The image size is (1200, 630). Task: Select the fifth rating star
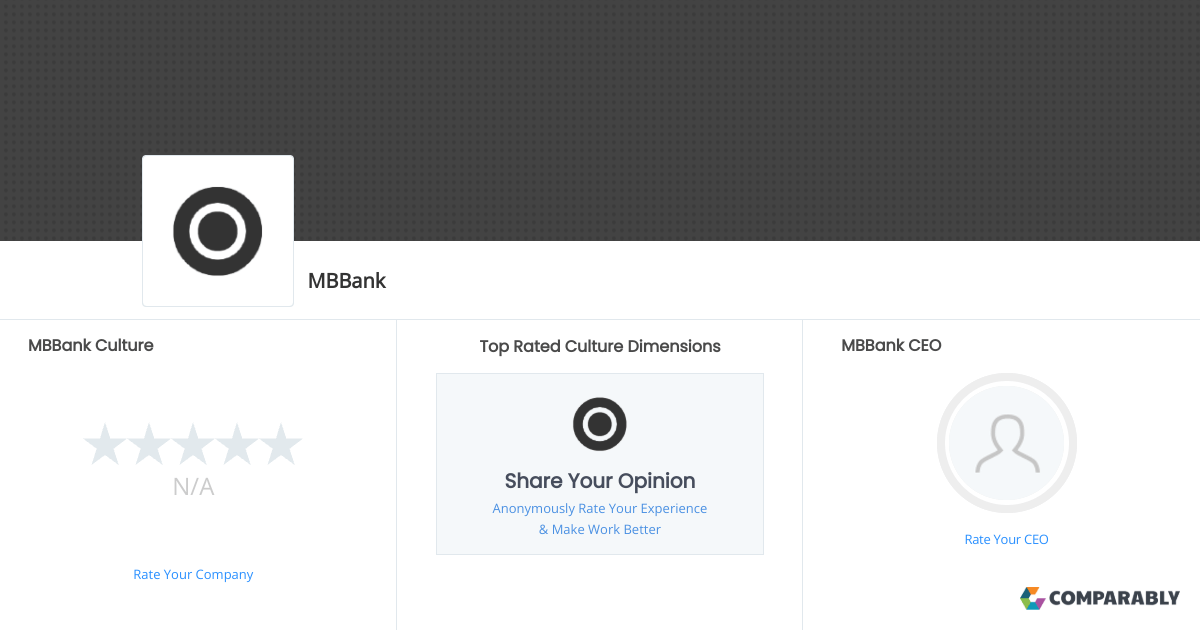point(281,445)
